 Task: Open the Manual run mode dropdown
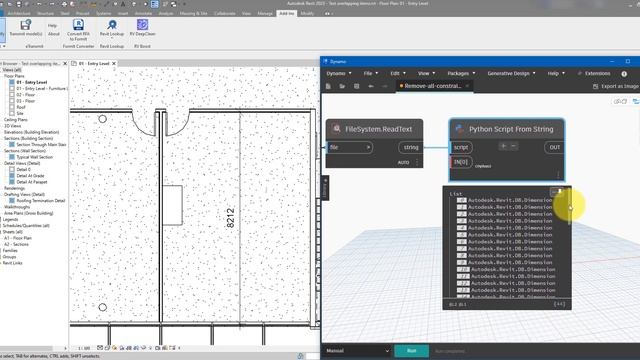coord(357,351)
